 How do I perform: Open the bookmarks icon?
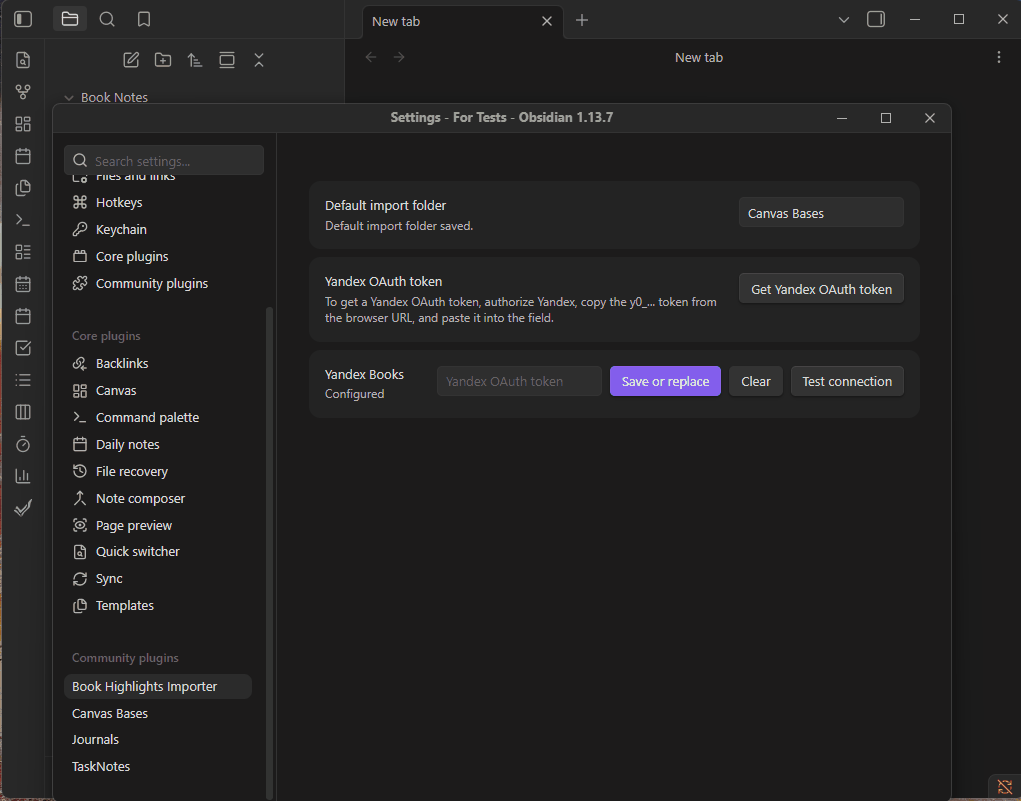tap(144, 20)
